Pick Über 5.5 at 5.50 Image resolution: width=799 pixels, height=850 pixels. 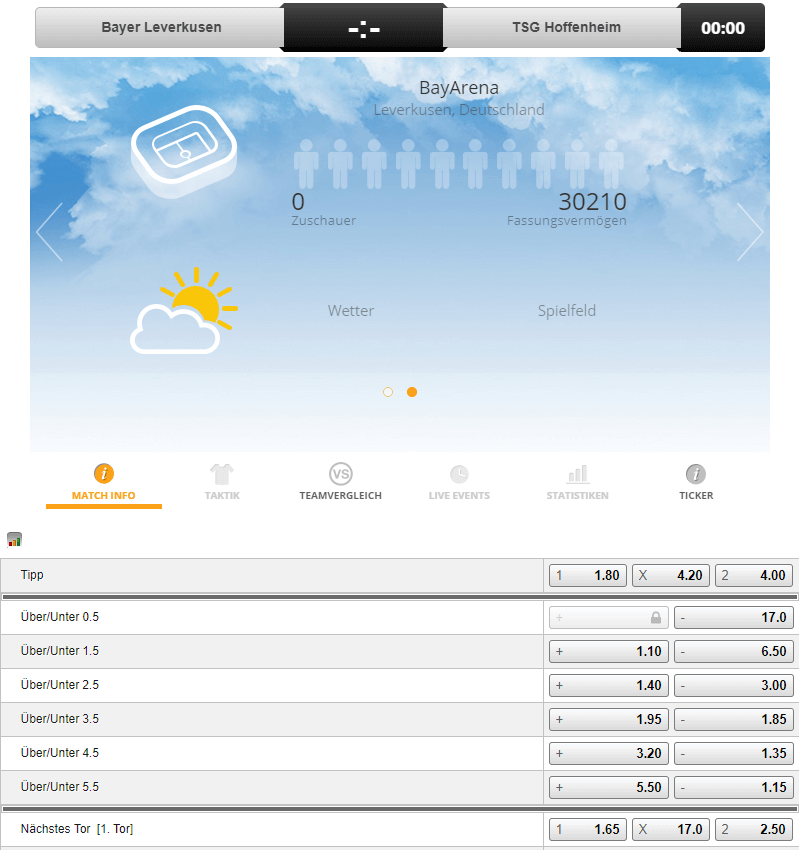(x=609, y=787)
